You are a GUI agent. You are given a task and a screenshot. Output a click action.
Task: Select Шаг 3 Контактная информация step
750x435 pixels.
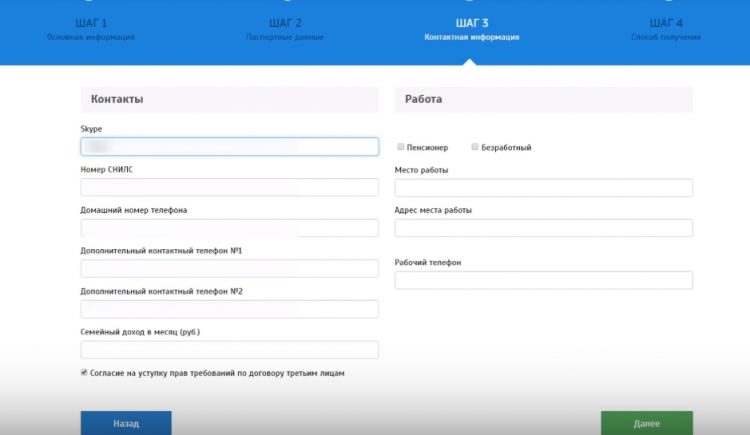(x=471, y=29)
